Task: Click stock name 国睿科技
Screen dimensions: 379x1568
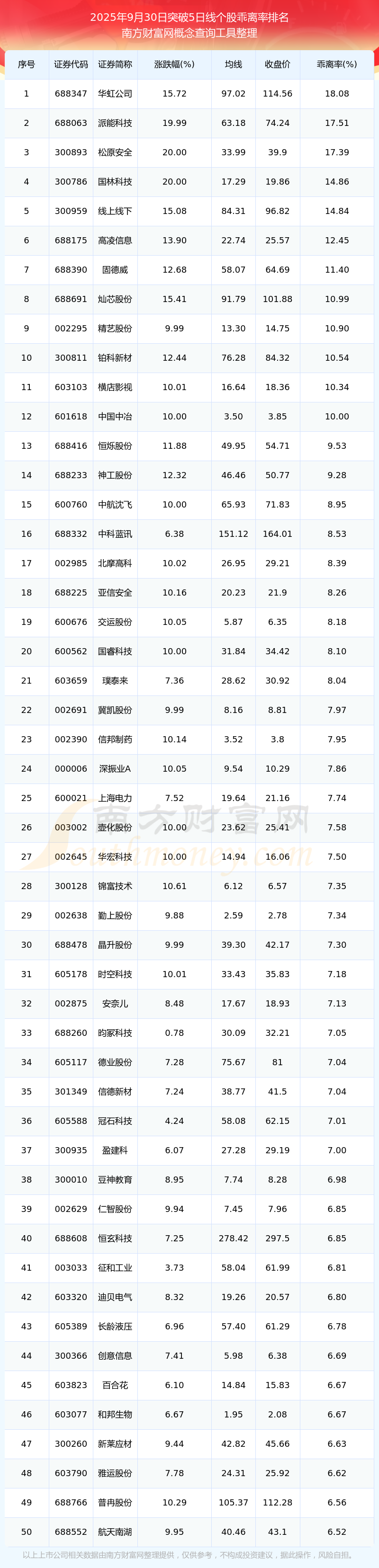Action: coord(115,651)
